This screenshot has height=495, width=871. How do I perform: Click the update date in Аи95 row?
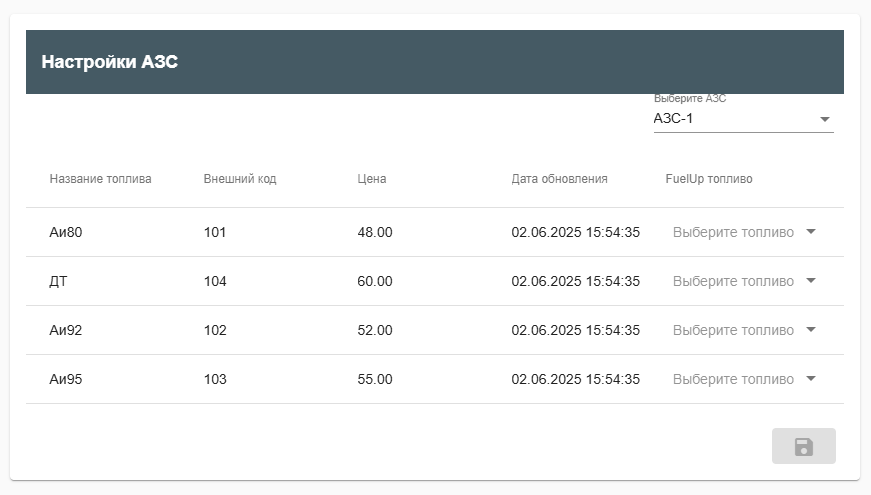click(575, 379)
